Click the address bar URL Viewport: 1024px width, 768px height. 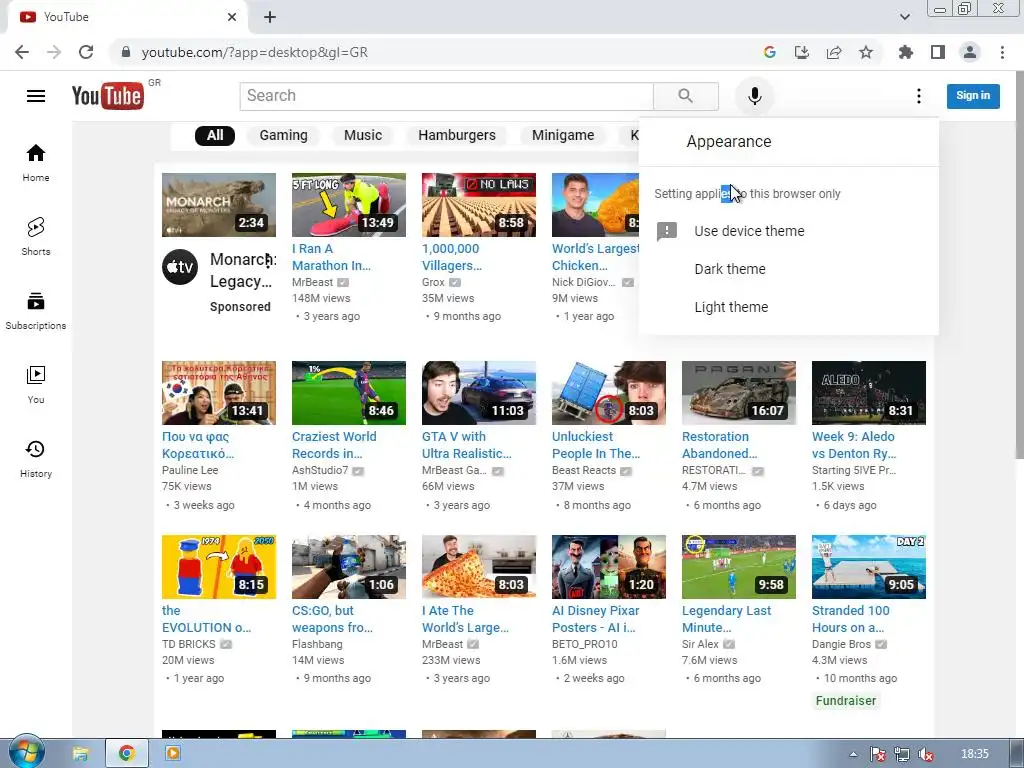click(x=255, y=52)
